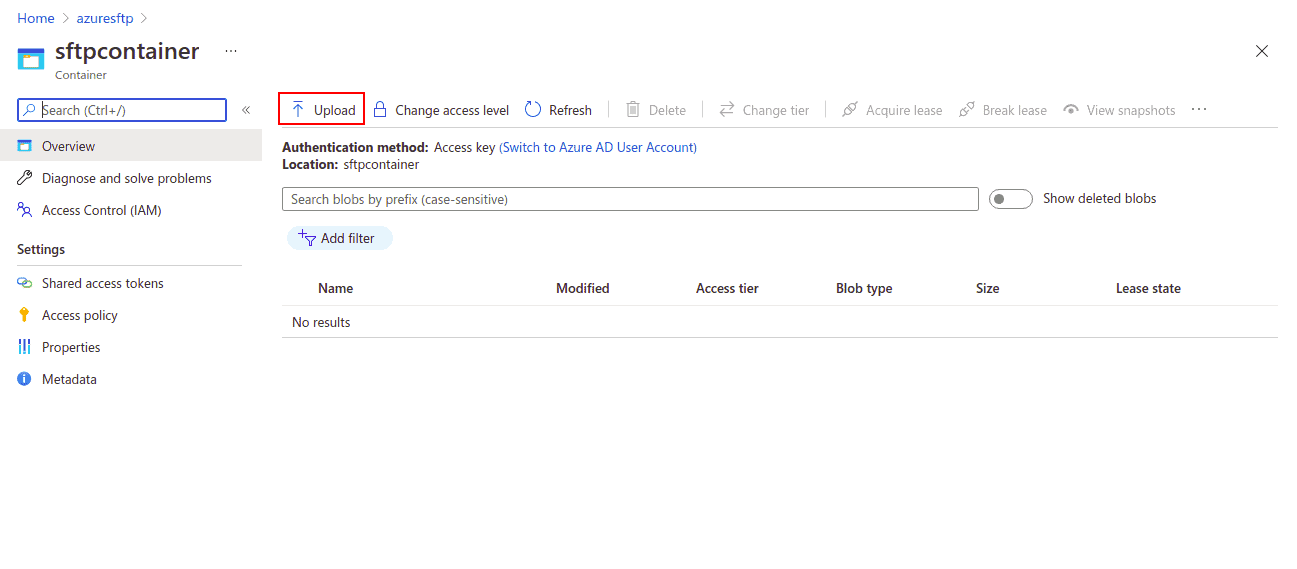Click the Delete button label
Image resolution: width=1297 pixels, height=569 pixels.
coord(667,110)
